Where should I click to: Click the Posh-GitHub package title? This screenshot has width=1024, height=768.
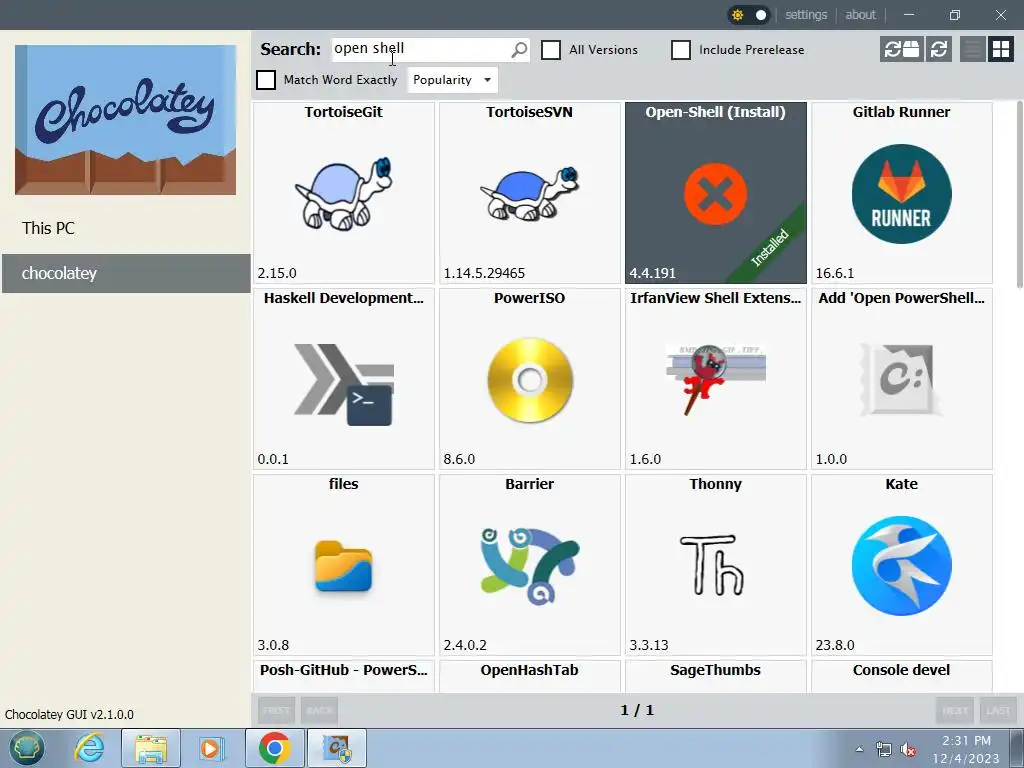pyautogui.click(x=344, y=670)
